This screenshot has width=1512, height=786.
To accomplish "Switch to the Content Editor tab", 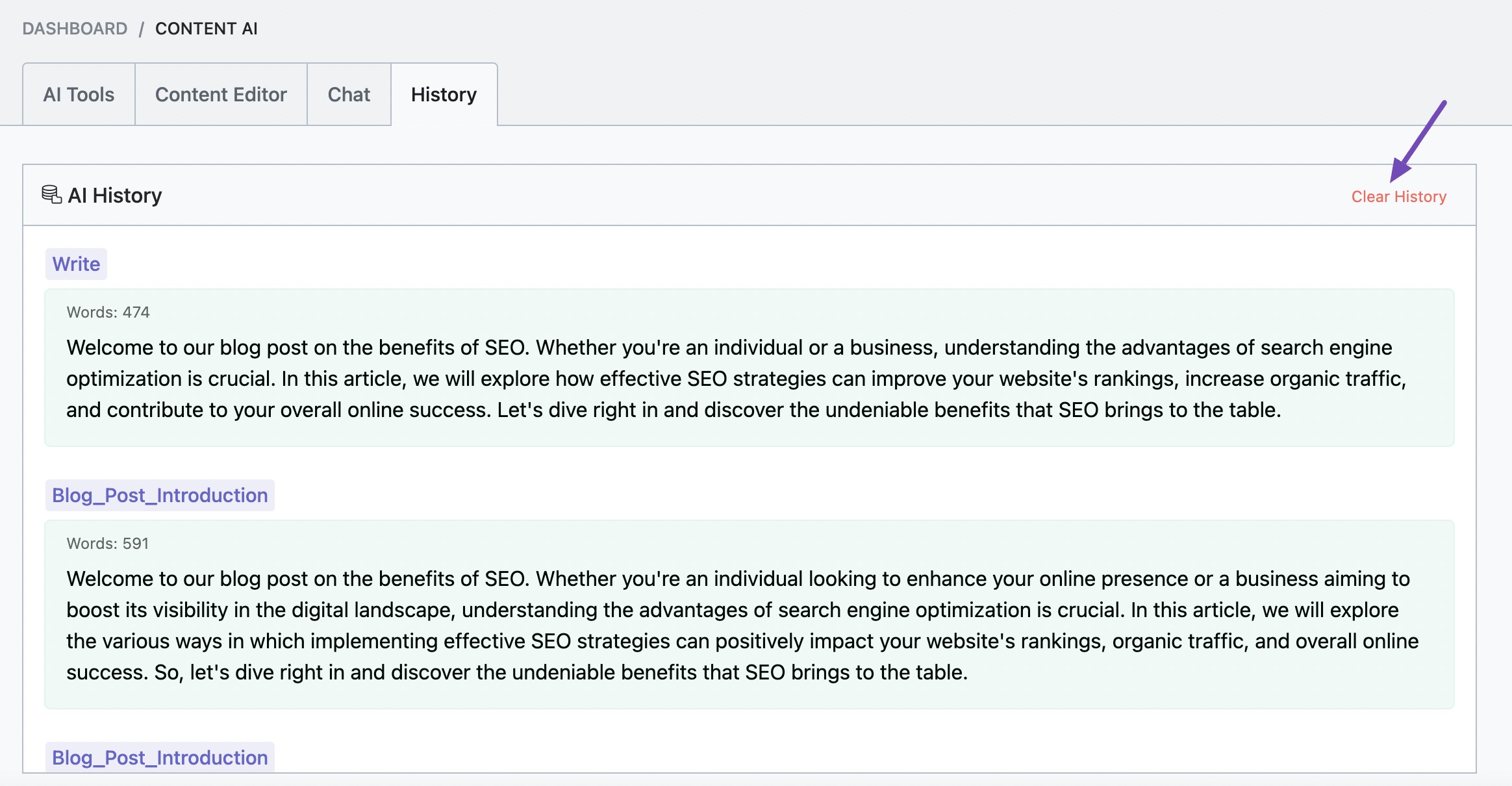I will [x=221, y=94].
